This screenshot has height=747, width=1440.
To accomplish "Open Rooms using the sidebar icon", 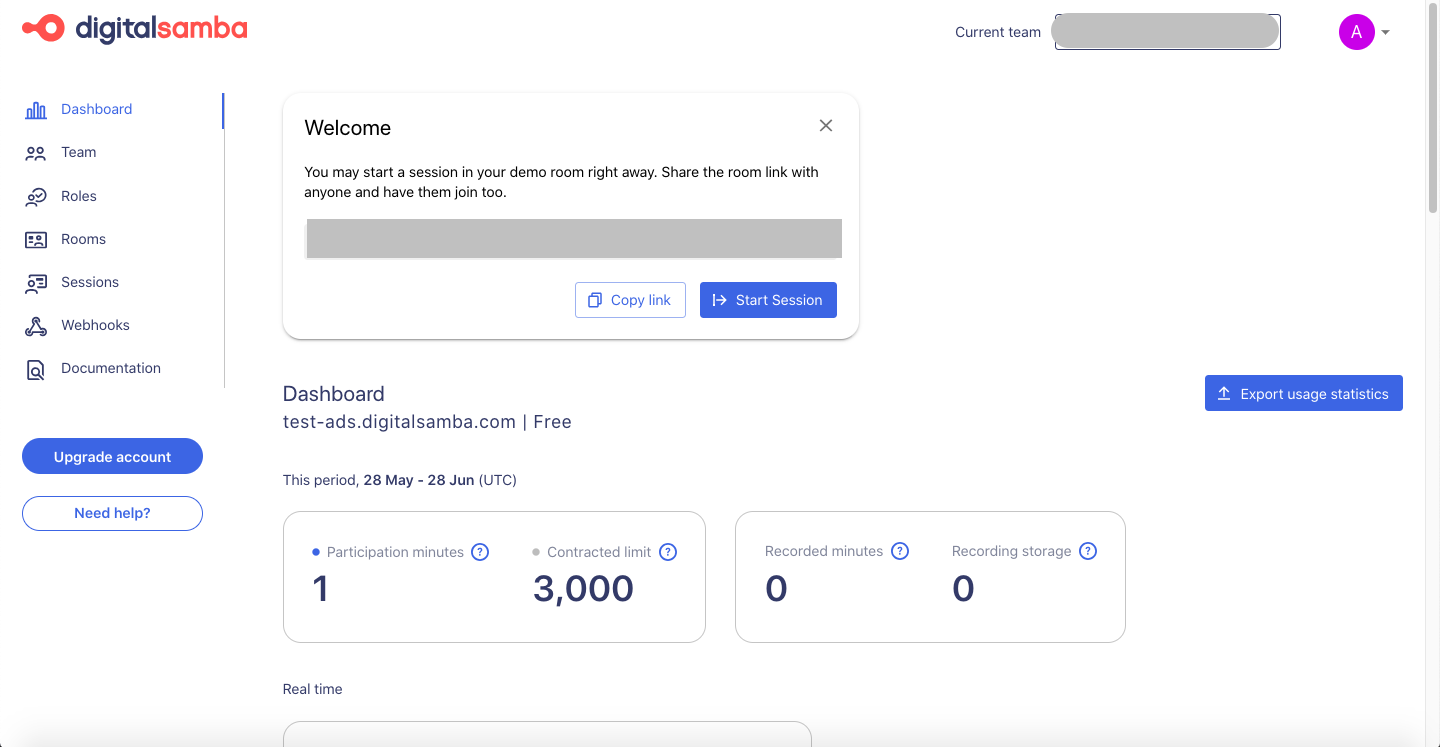I will 35,239.
